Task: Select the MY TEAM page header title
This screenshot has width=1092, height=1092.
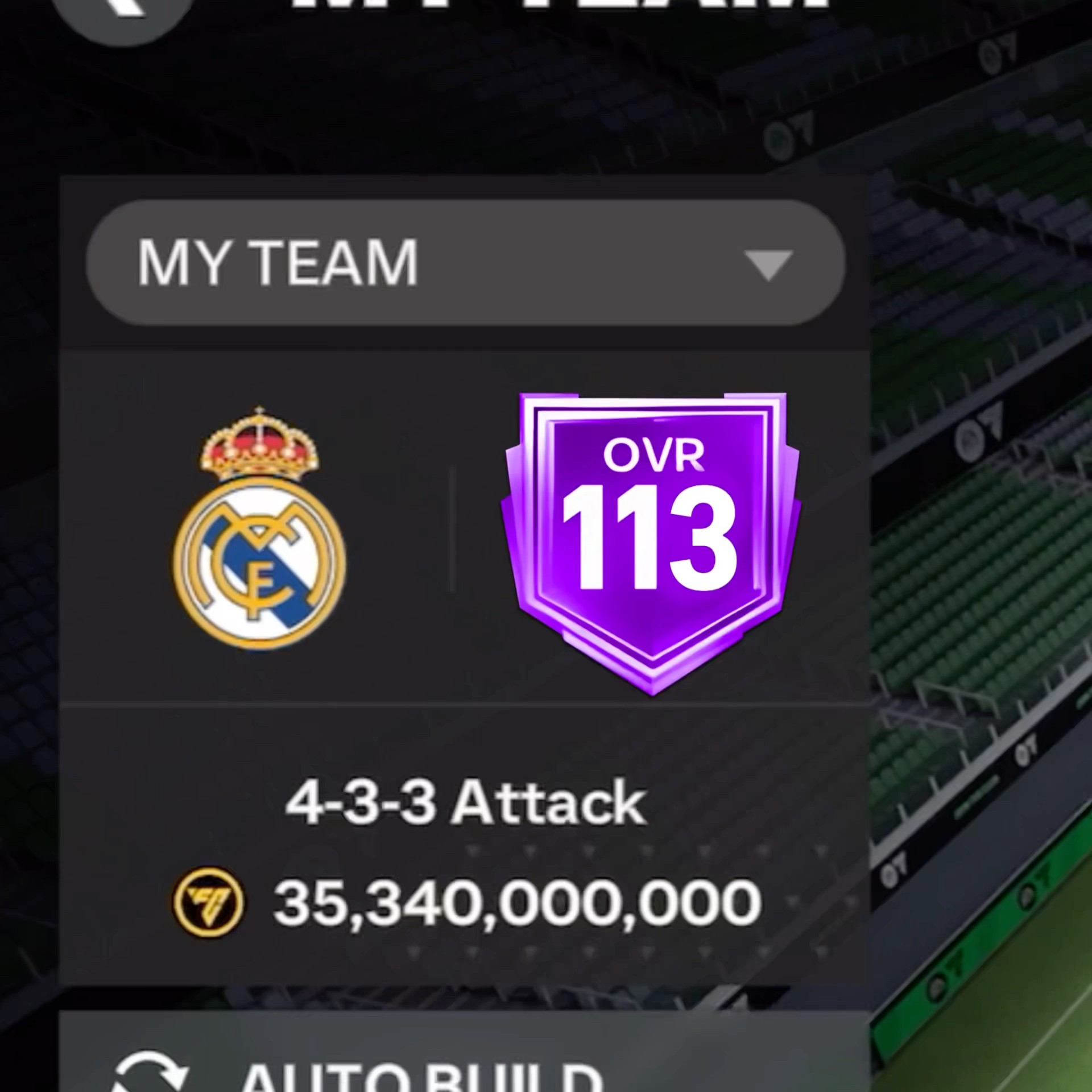Action: coord(560,6)
